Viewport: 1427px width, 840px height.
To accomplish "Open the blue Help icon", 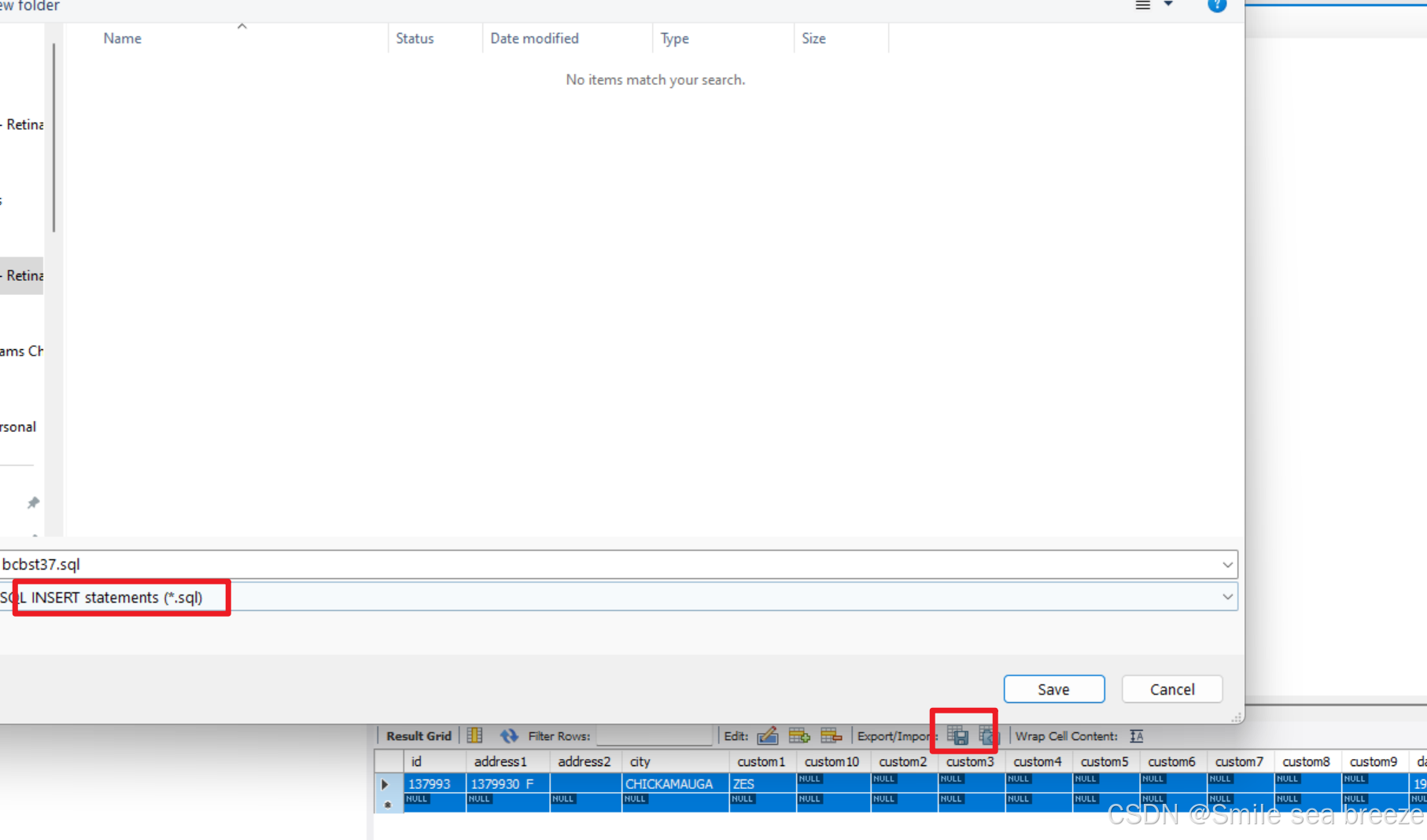I will pos(1216,5).
